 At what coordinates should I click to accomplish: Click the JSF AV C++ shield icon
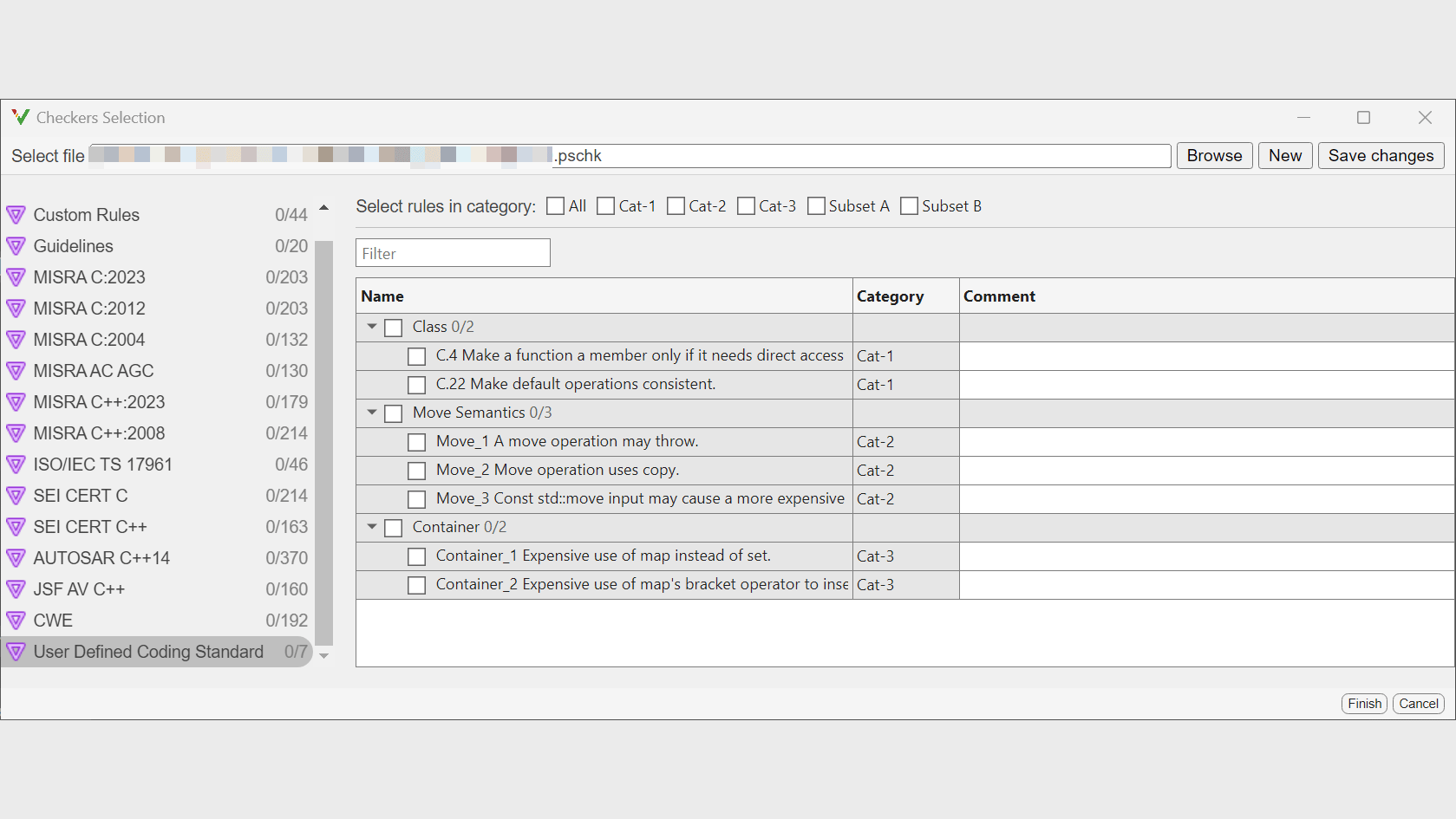(16, 589)
